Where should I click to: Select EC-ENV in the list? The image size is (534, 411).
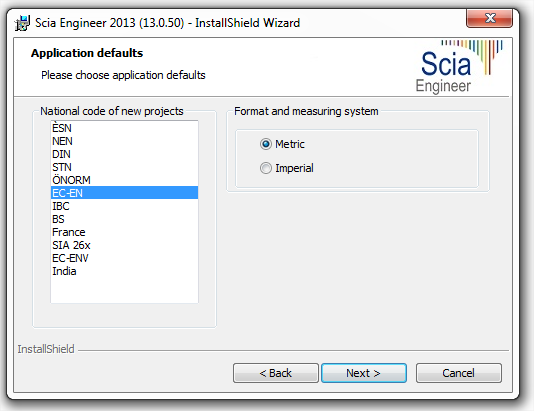[x=124, y=258]
